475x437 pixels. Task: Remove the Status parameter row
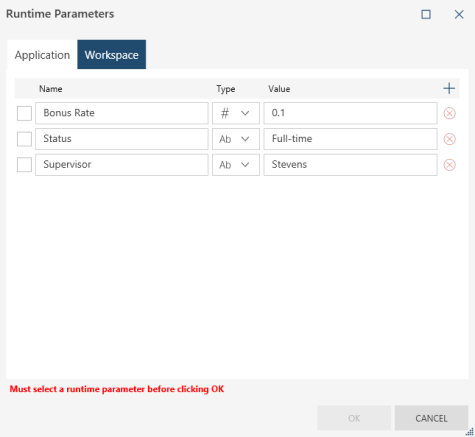click(449, 139)
